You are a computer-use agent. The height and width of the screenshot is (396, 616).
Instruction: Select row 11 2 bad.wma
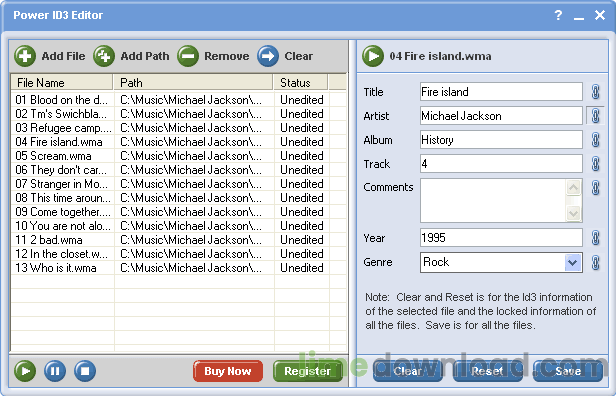click(179, 240)
